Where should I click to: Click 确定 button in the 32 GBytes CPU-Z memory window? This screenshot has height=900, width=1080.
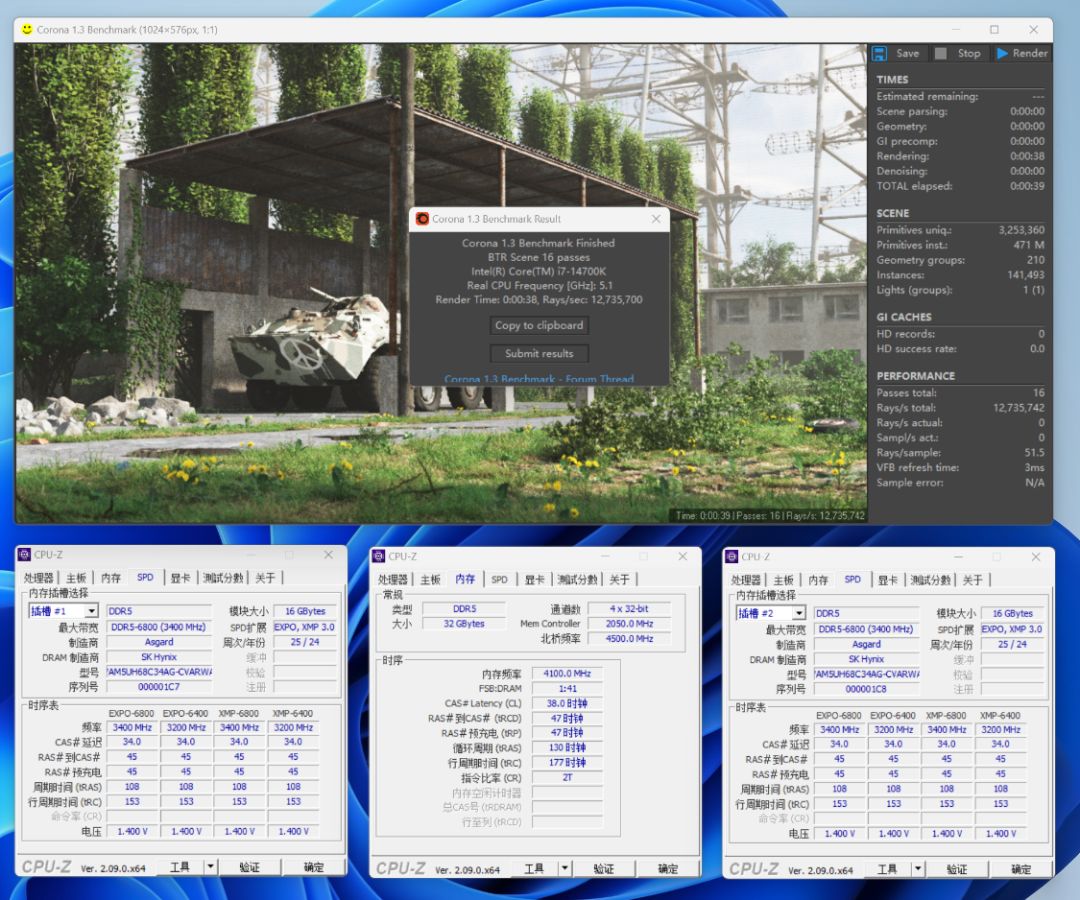(x=667, y=868)
